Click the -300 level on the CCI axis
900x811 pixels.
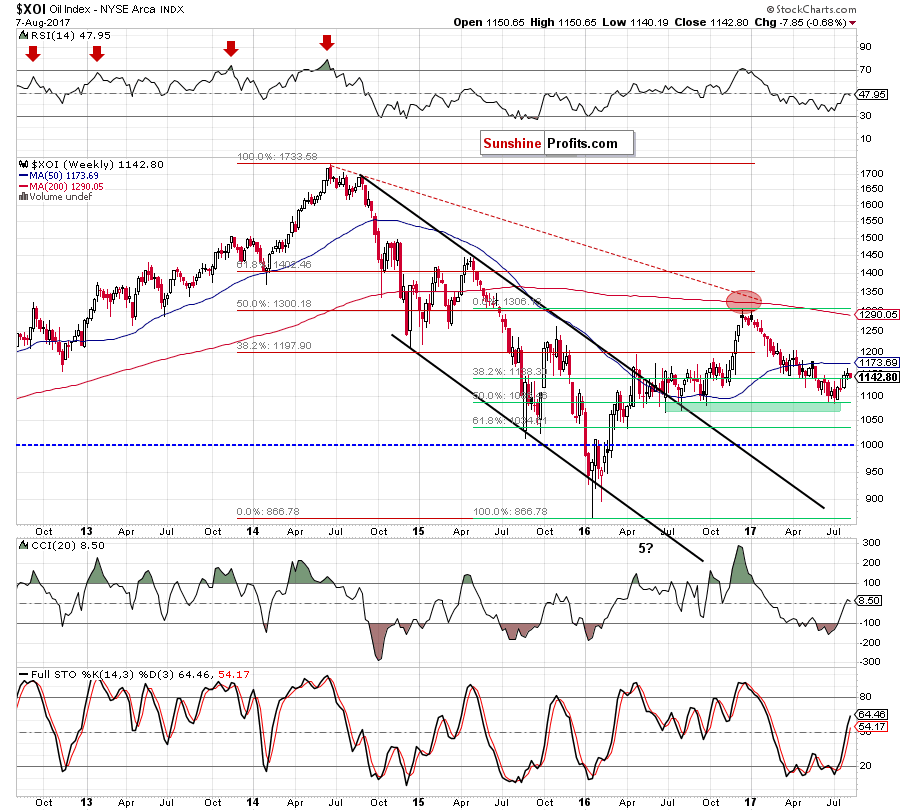(870, 662)
